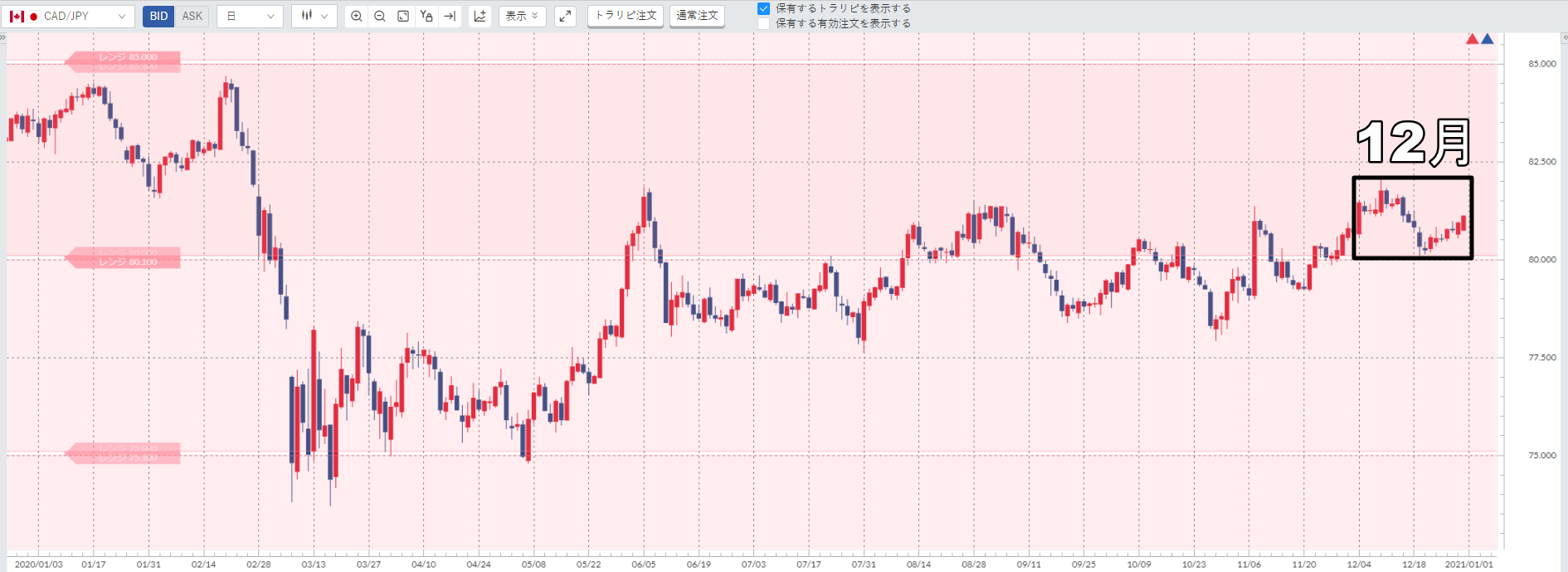Reset chart zoom to fit
1568x572 pixels.
(x=403, y=16)
